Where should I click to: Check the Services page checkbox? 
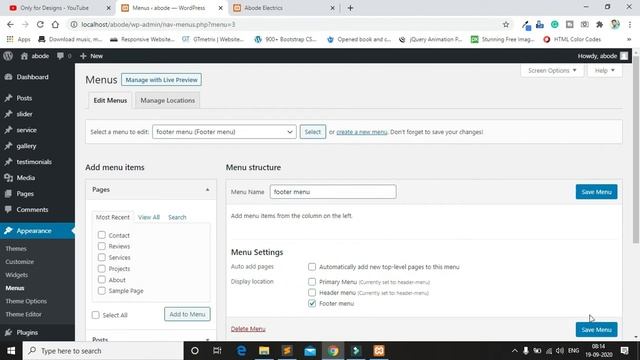(x=102, y=257)
